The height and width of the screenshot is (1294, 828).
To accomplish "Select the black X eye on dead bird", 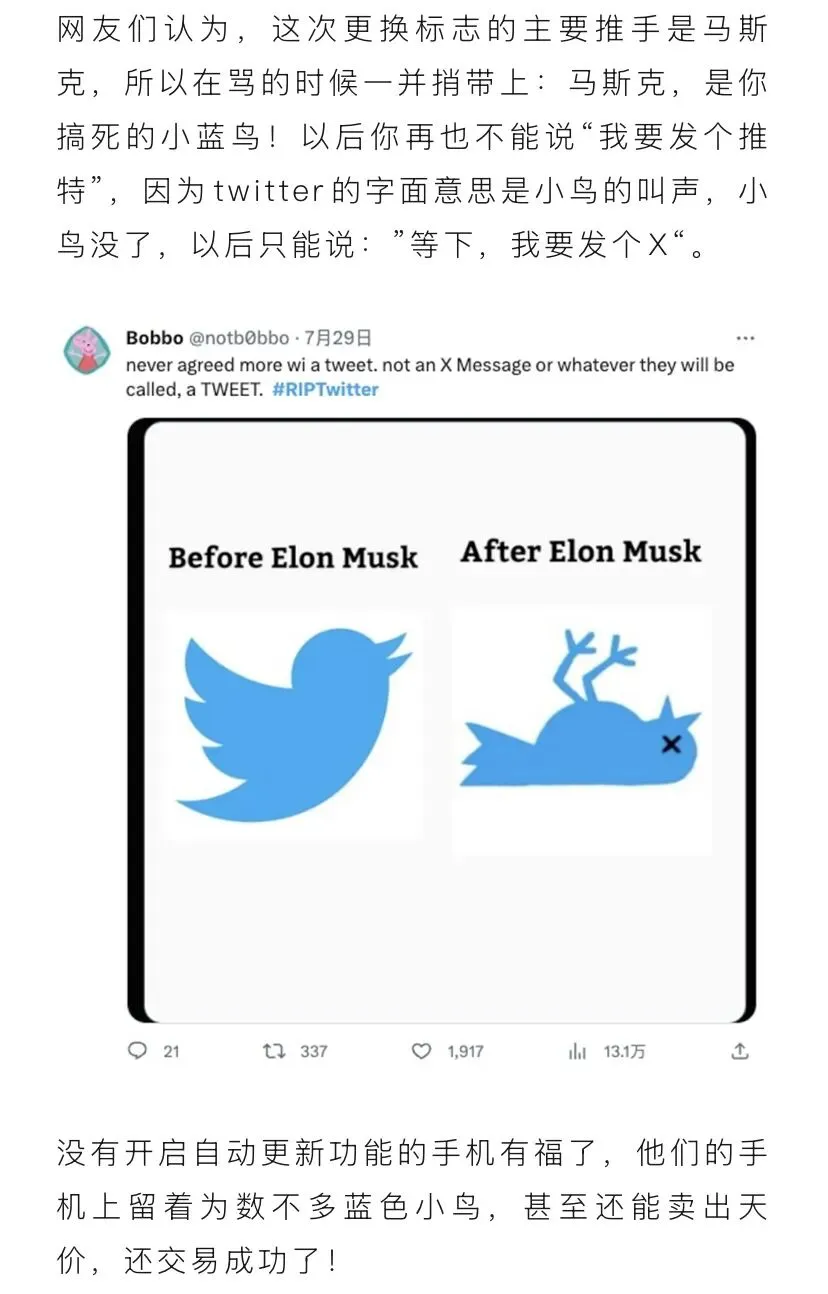I will point(671,743).
